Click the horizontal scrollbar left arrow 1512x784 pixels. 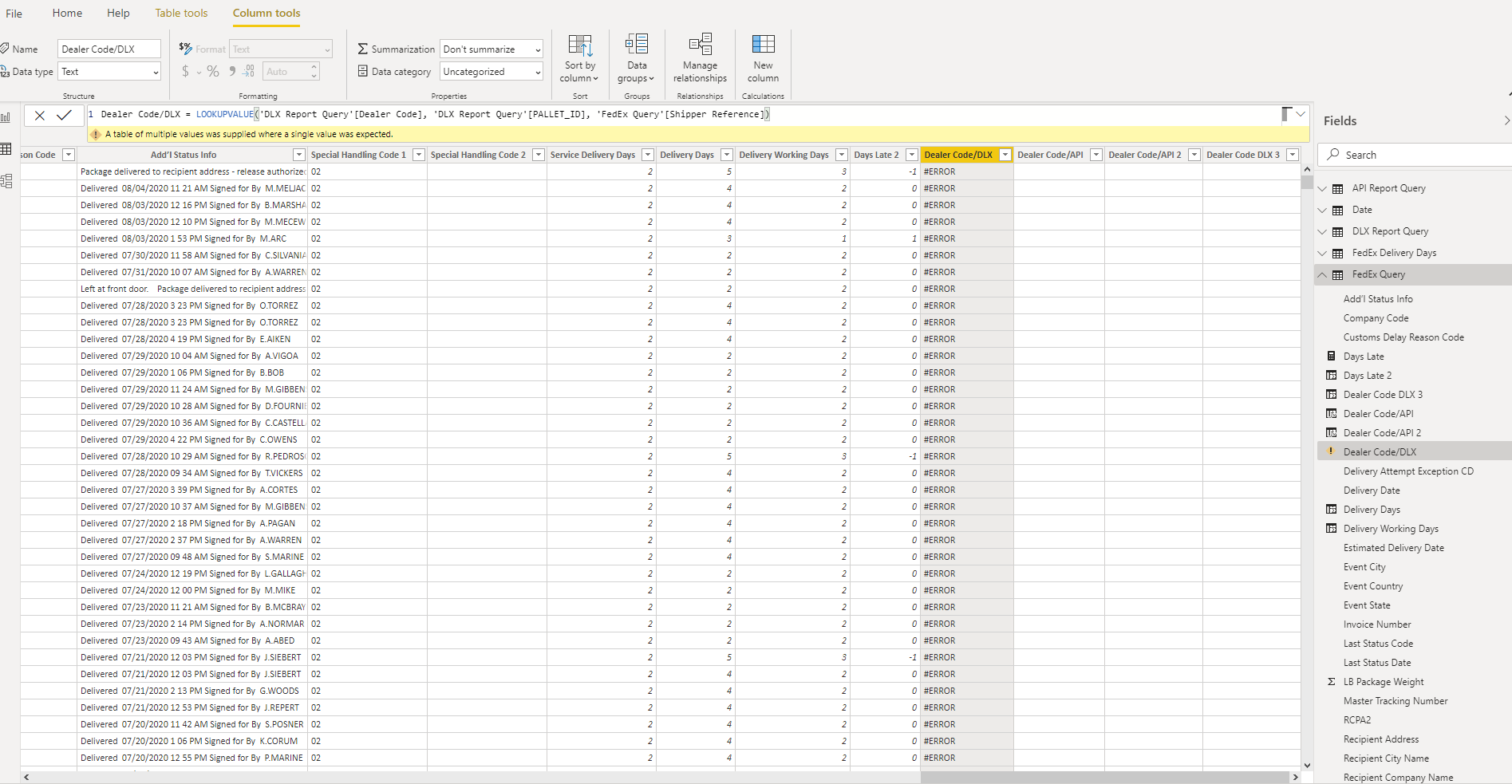click(x=26, y=777)
